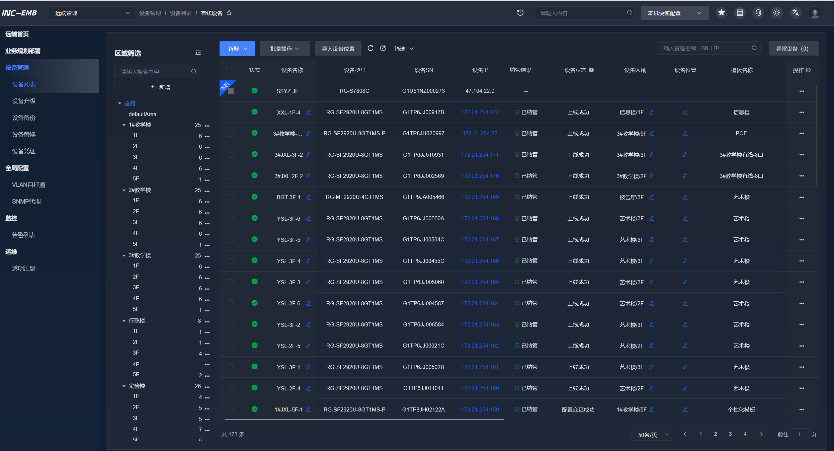
Task: Open the blue add-device dropdown button
Action: coord(237,48)
